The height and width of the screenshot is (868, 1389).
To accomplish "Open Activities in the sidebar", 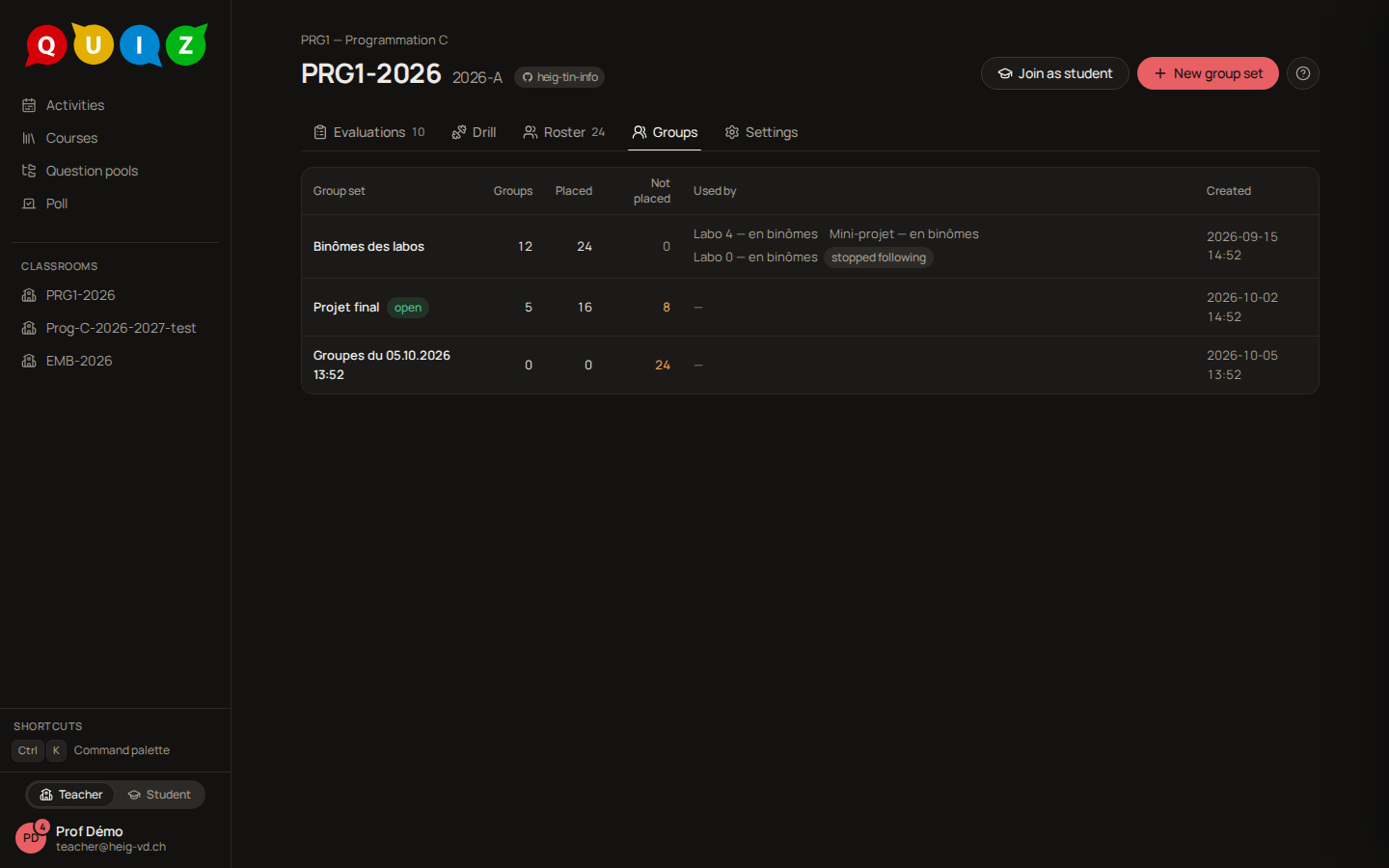I will click(116, 105).
